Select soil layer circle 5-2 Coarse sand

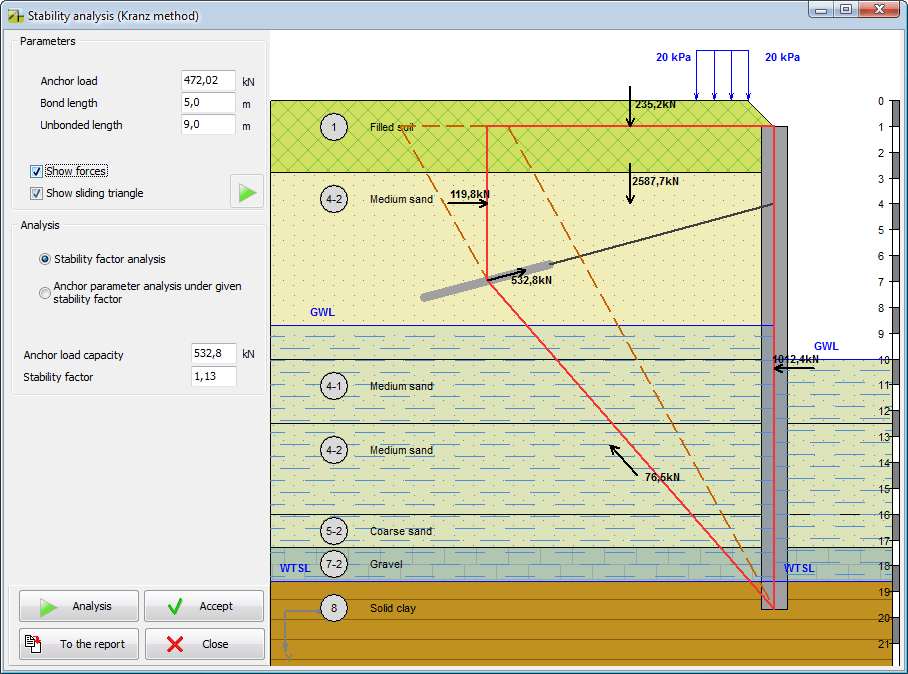(x=334, y=531)
